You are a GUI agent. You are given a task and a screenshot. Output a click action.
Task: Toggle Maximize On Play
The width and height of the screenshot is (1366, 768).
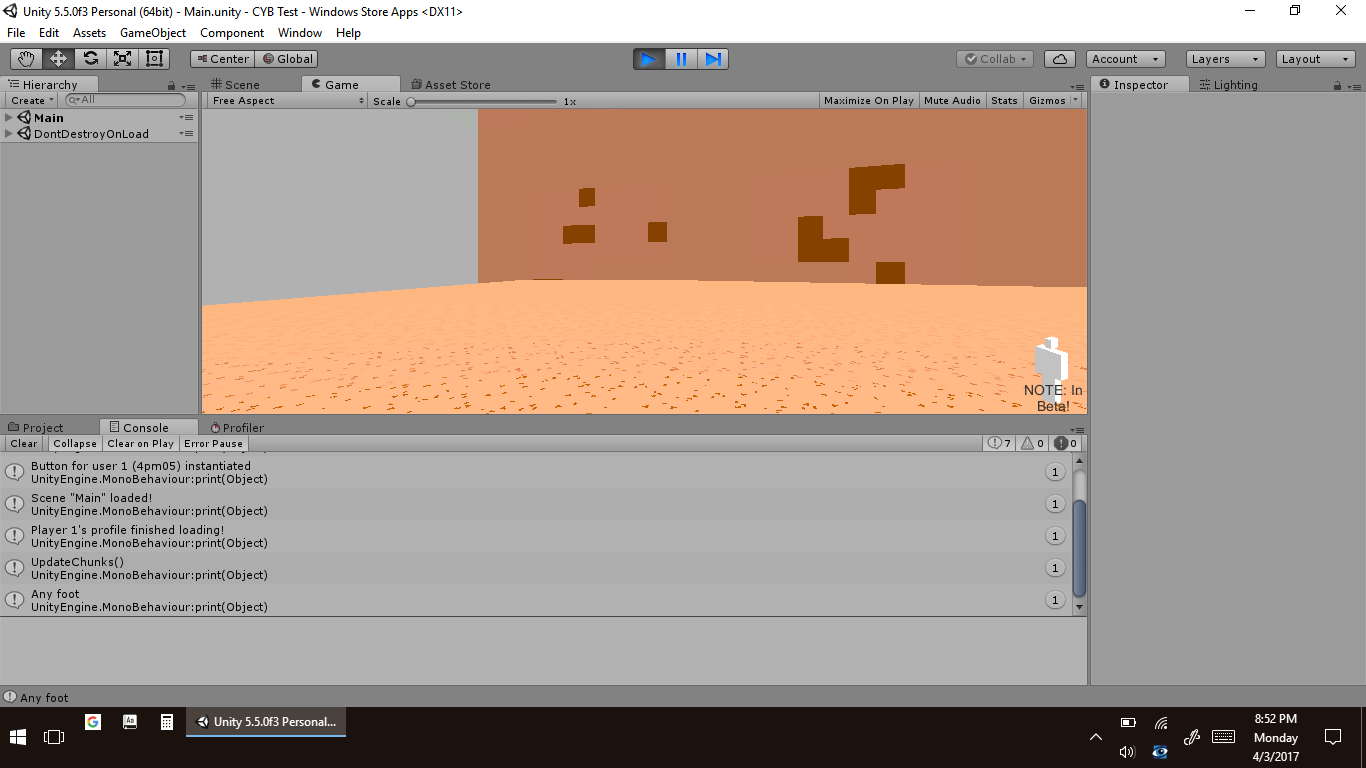pyautogui.click(x=868, y=101)
